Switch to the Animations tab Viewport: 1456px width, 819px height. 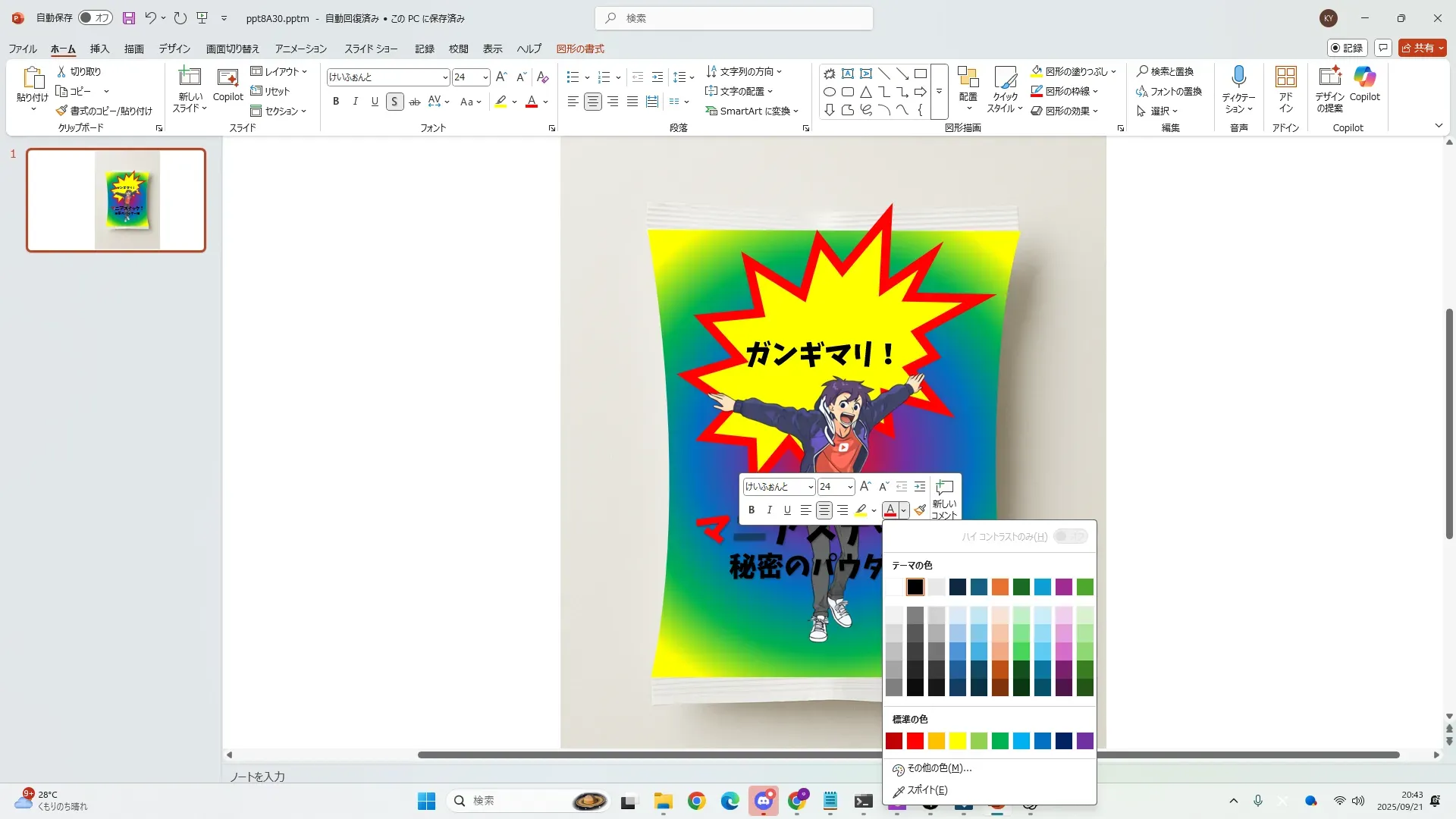(300, 49)
